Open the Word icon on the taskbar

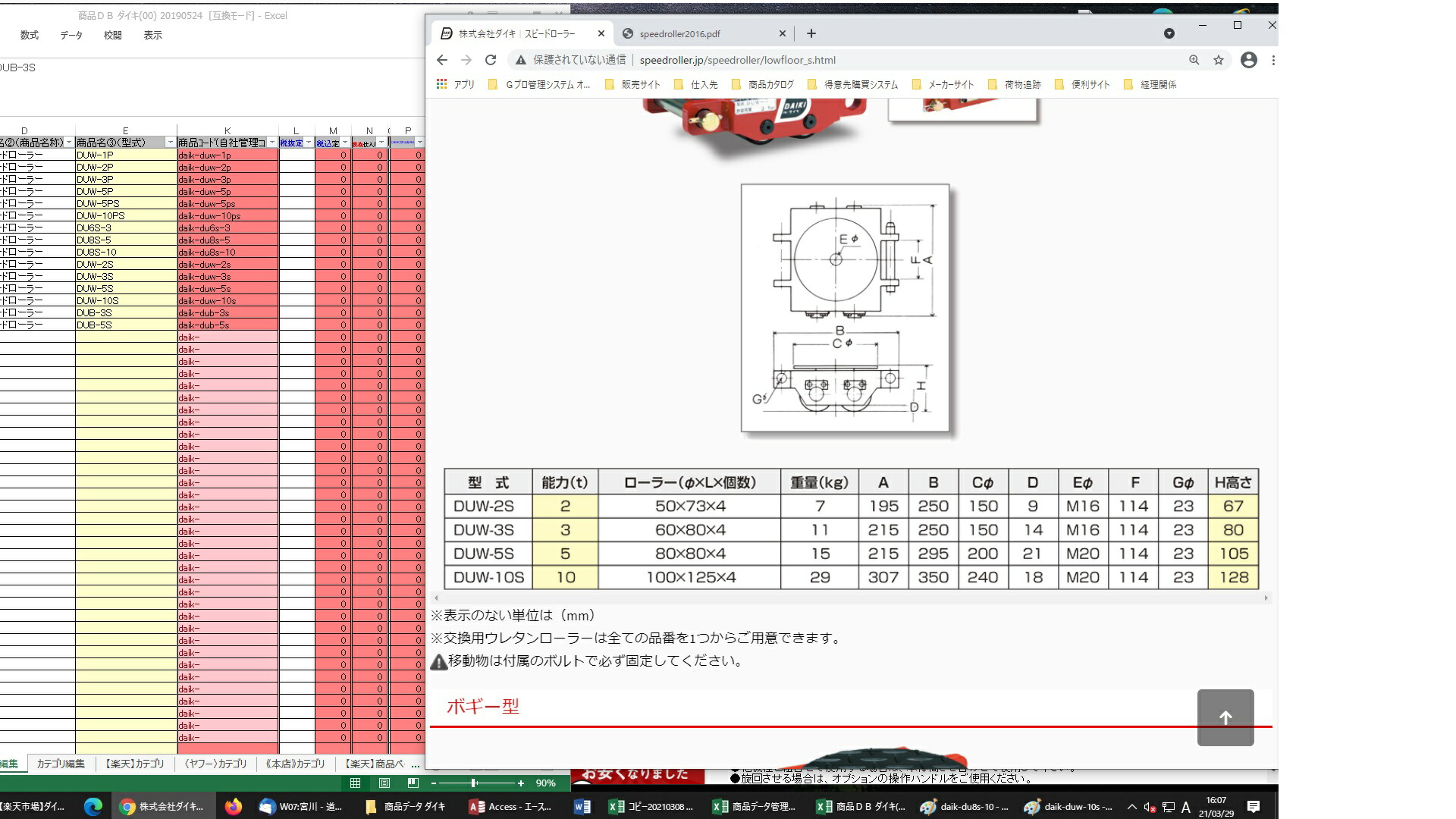pos(582,806)
